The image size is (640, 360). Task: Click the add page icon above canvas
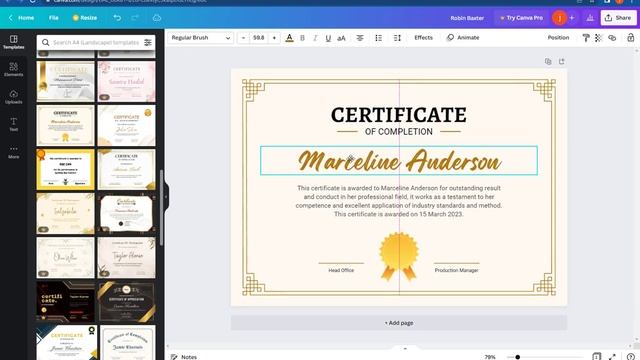coord(562,62)
